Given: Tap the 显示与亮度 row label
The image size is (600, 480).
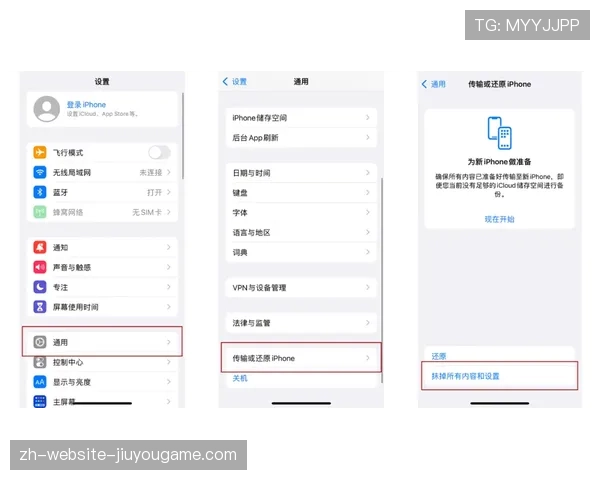Looking at the screenshot, I should [72, 382].
